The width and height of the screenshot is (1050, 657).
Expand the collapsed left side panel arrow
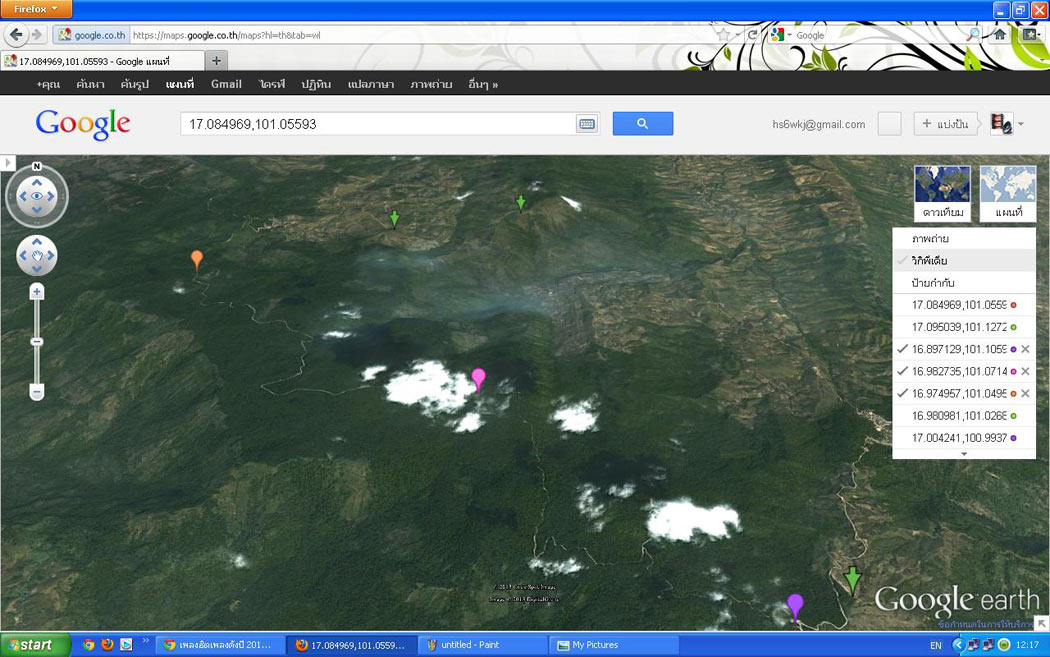8,162
